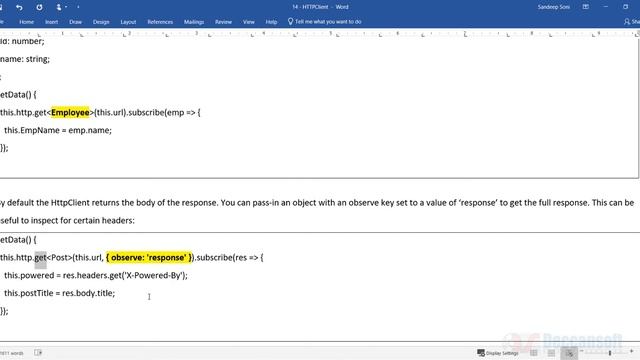Select the Web Layout view icon
Screen dimensions: 640x360
[569, 353]
